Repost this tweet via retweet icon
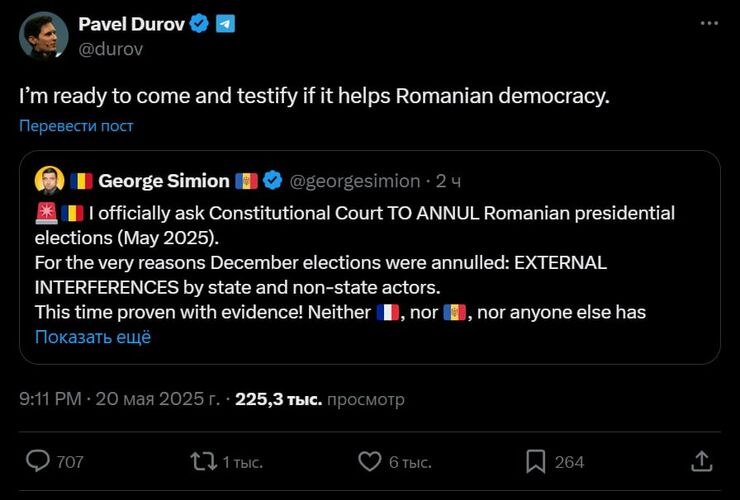Screen dimensions: 740x500 click(x=204, y=461)
